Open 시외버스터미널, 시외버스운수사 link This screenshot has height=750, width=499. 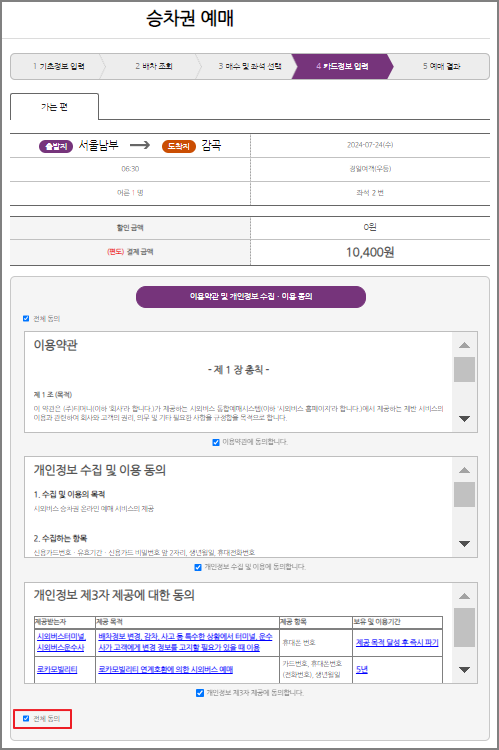coord(61,642)
